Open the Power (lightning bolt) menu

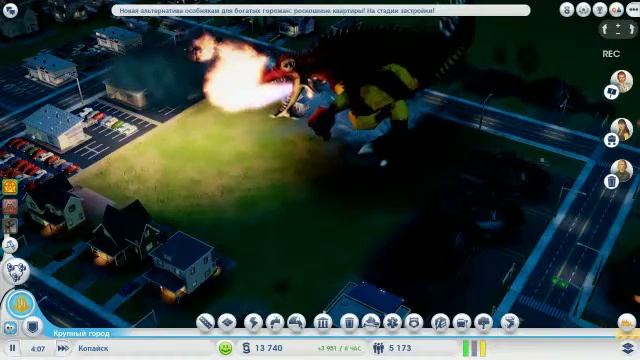pyautogui.click(x=253, y=322)
